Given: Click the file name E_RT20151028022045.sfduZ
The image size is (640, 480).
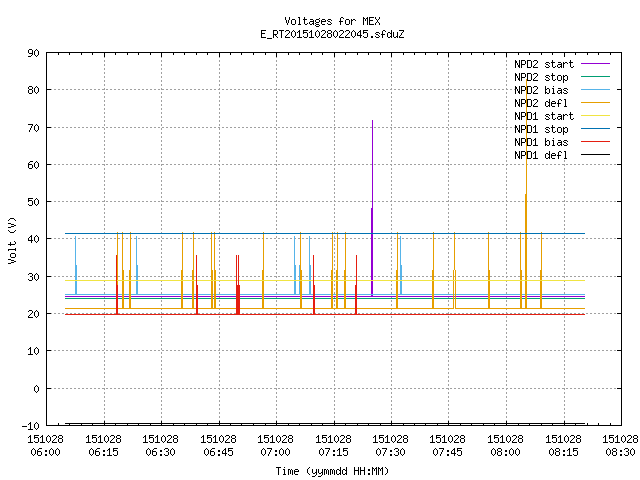Looking at the screenshot, I should click(x=332, y=34).
